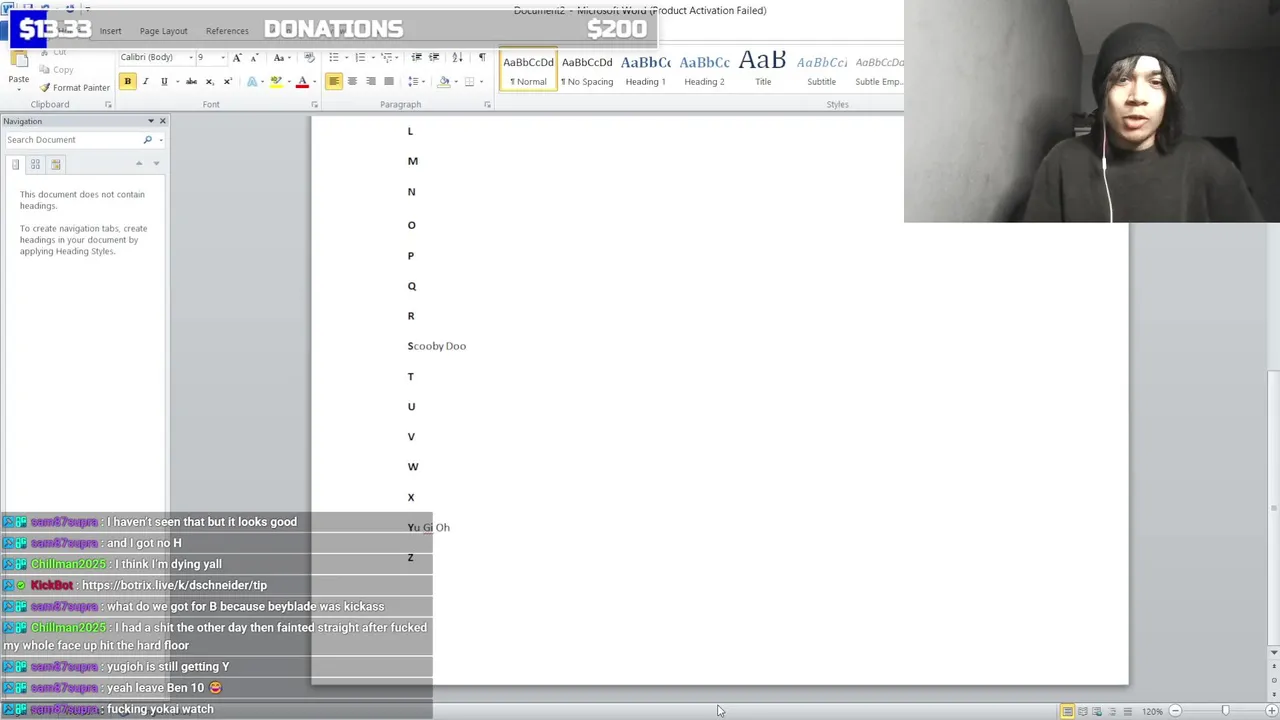Justify the paragraph text
This screenshot has width=1280, height=720.
[389, 82]
